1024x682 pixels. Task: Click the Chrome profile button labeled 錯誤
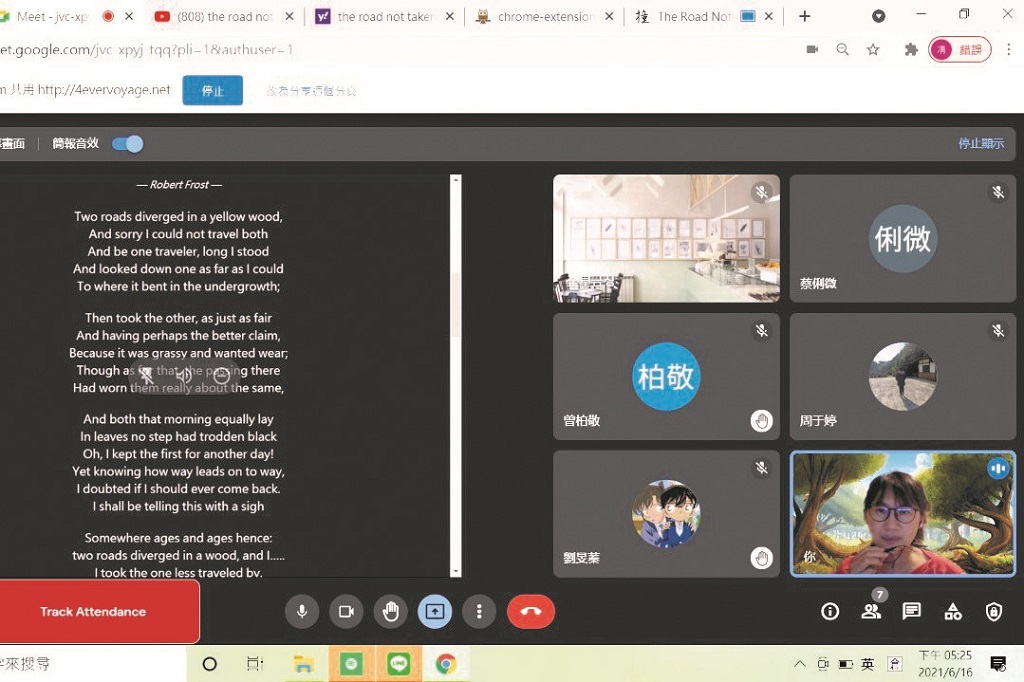tap(959, 50)
